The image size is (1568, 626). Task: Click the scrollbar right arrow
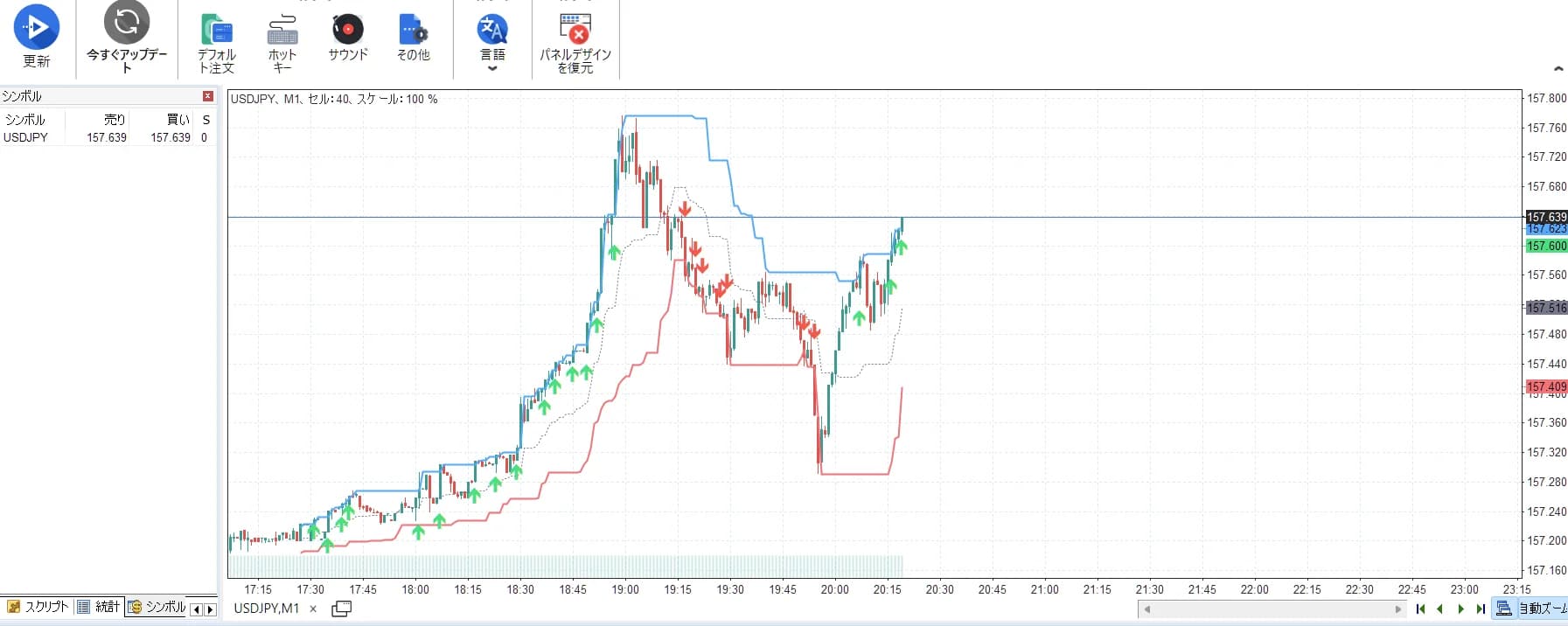(x=1397, y=609)
